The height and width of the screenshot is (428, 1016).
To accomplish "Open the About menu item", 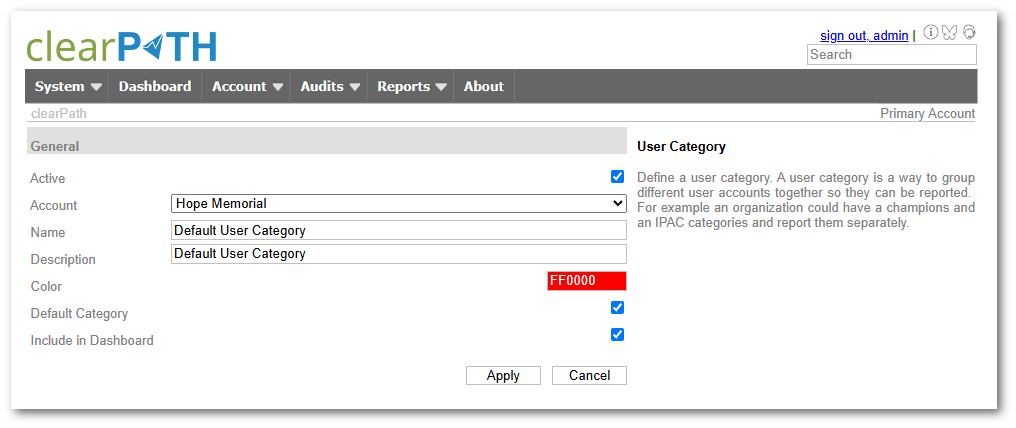I will coord(483,86).
